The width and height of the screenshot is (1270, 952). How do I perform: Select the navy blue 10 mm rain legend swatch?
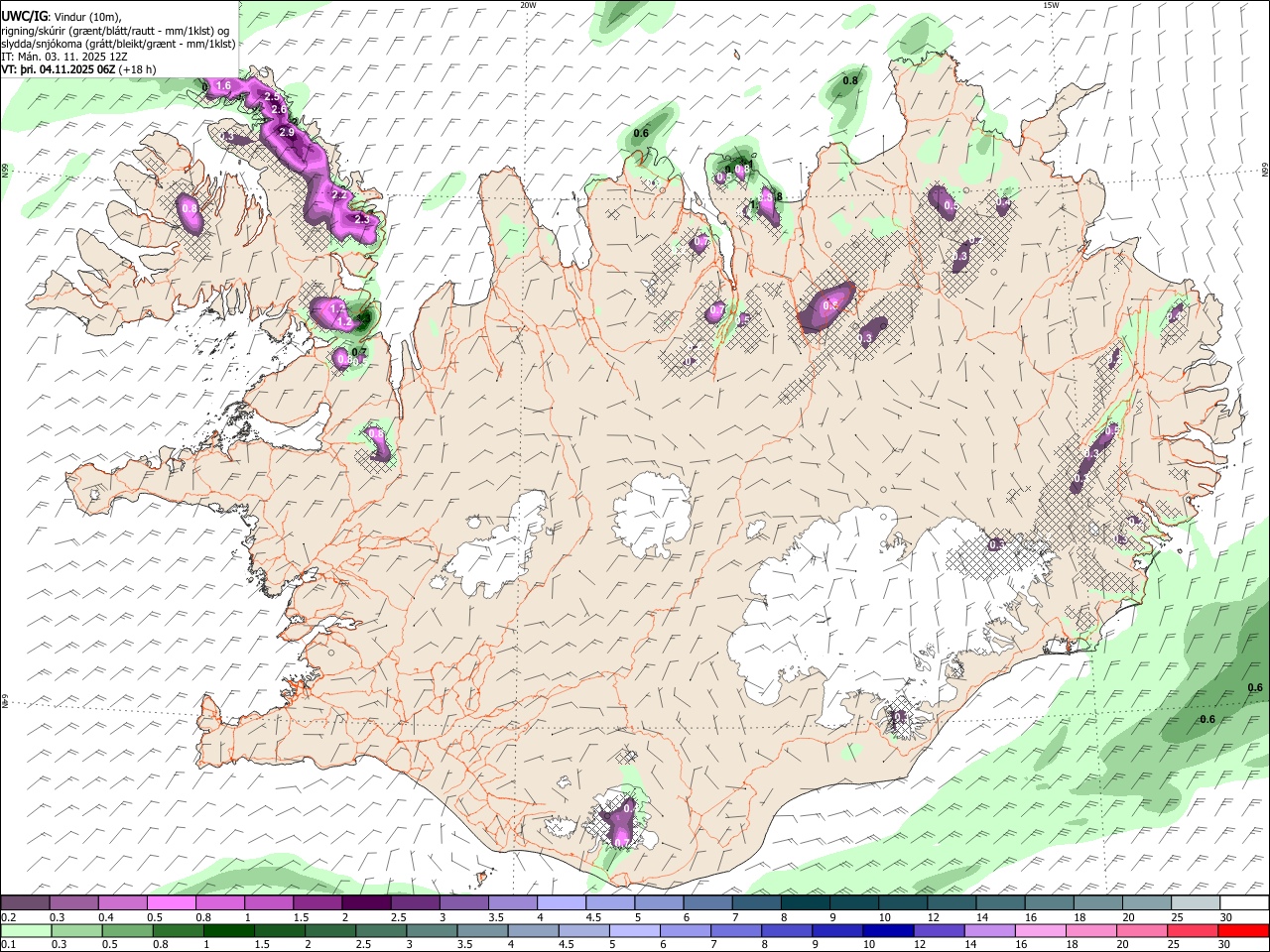pyautogui.click(x=887, y=931)
